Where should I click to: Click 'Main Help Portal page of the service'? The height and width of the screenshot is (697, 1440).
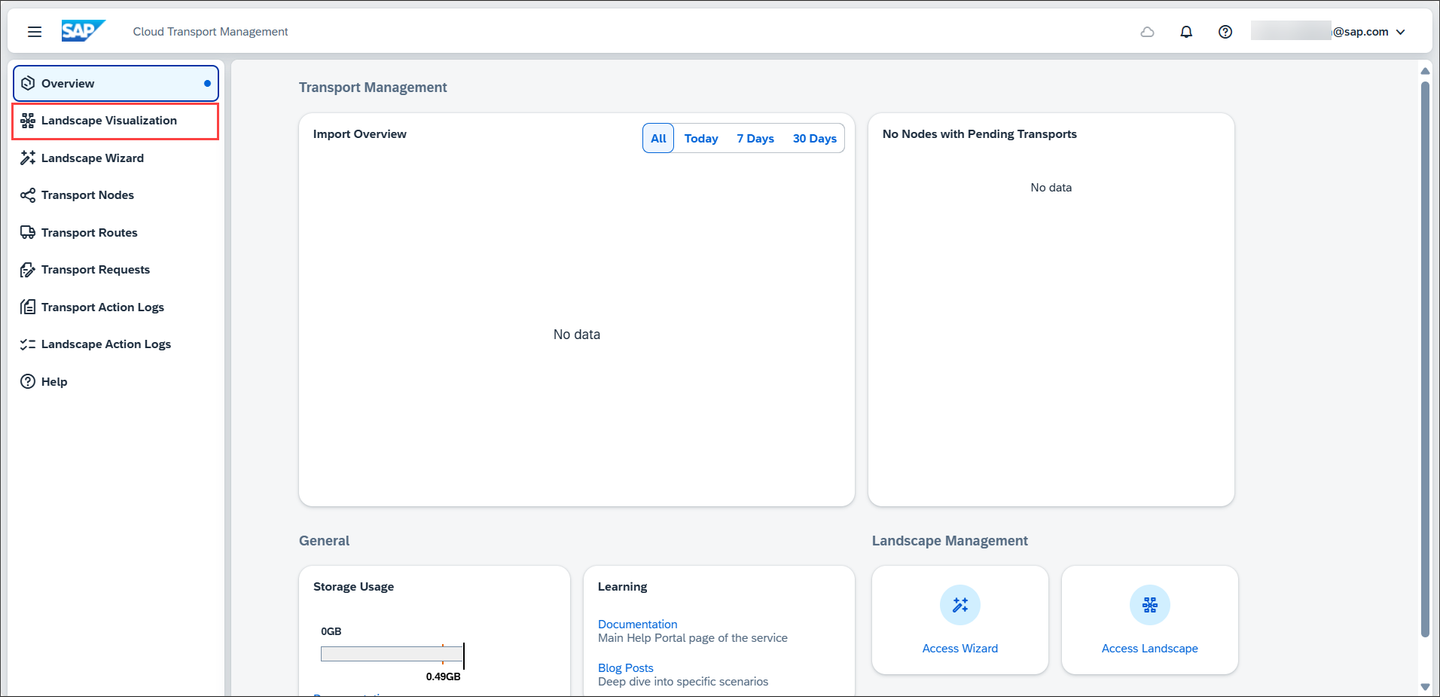click(693, 638)
